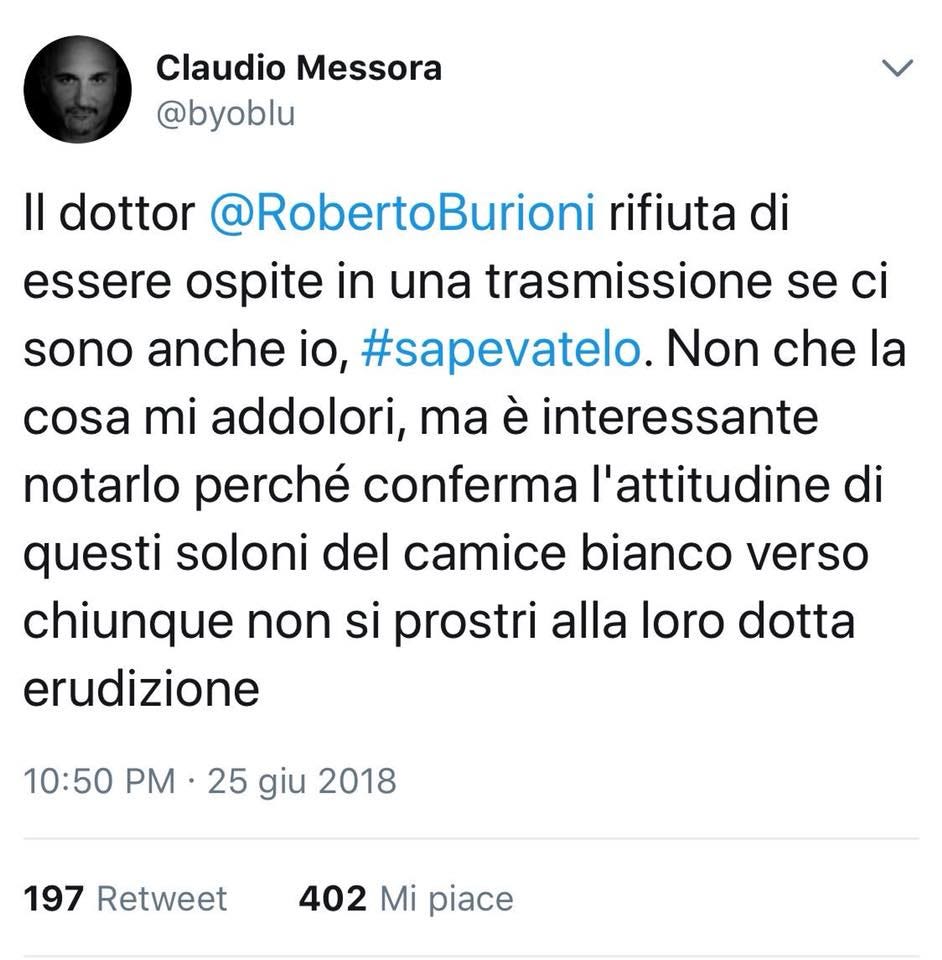
Task: Click the 'notarlo perché conferma' text
Action: tap(300, 487)
